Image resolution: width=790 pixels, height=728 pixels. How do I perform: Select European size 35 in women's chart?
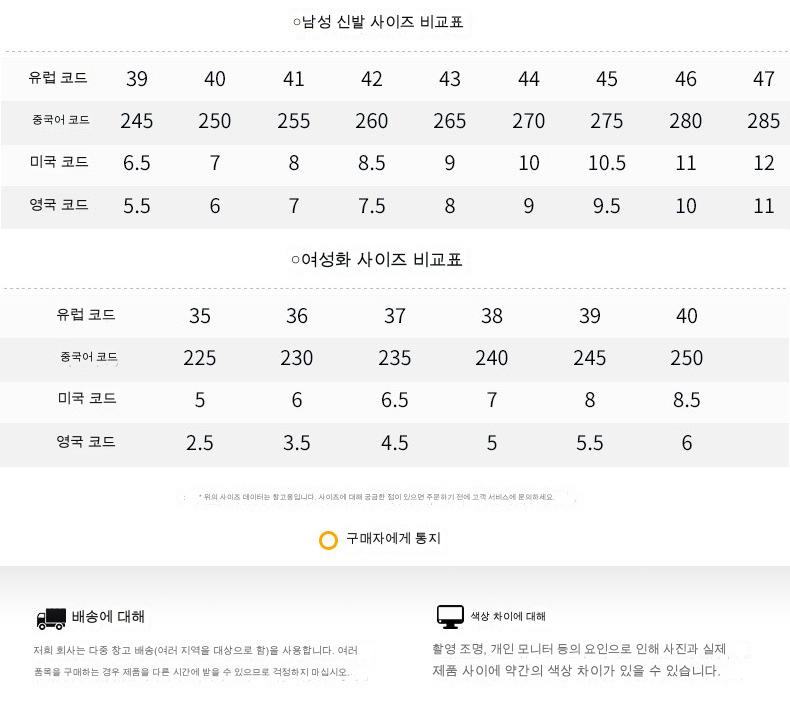(x=200, y=316)
